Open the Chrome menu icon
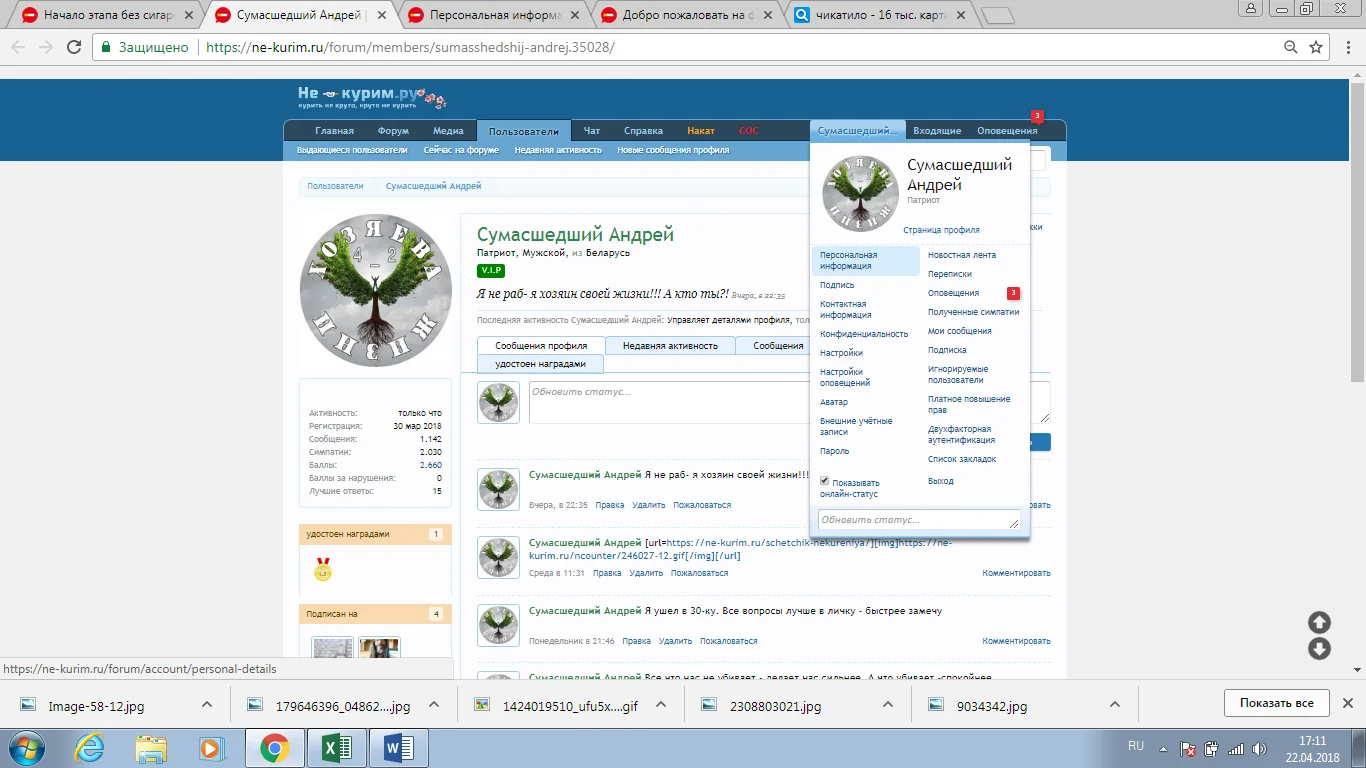 click(1346, 47)
